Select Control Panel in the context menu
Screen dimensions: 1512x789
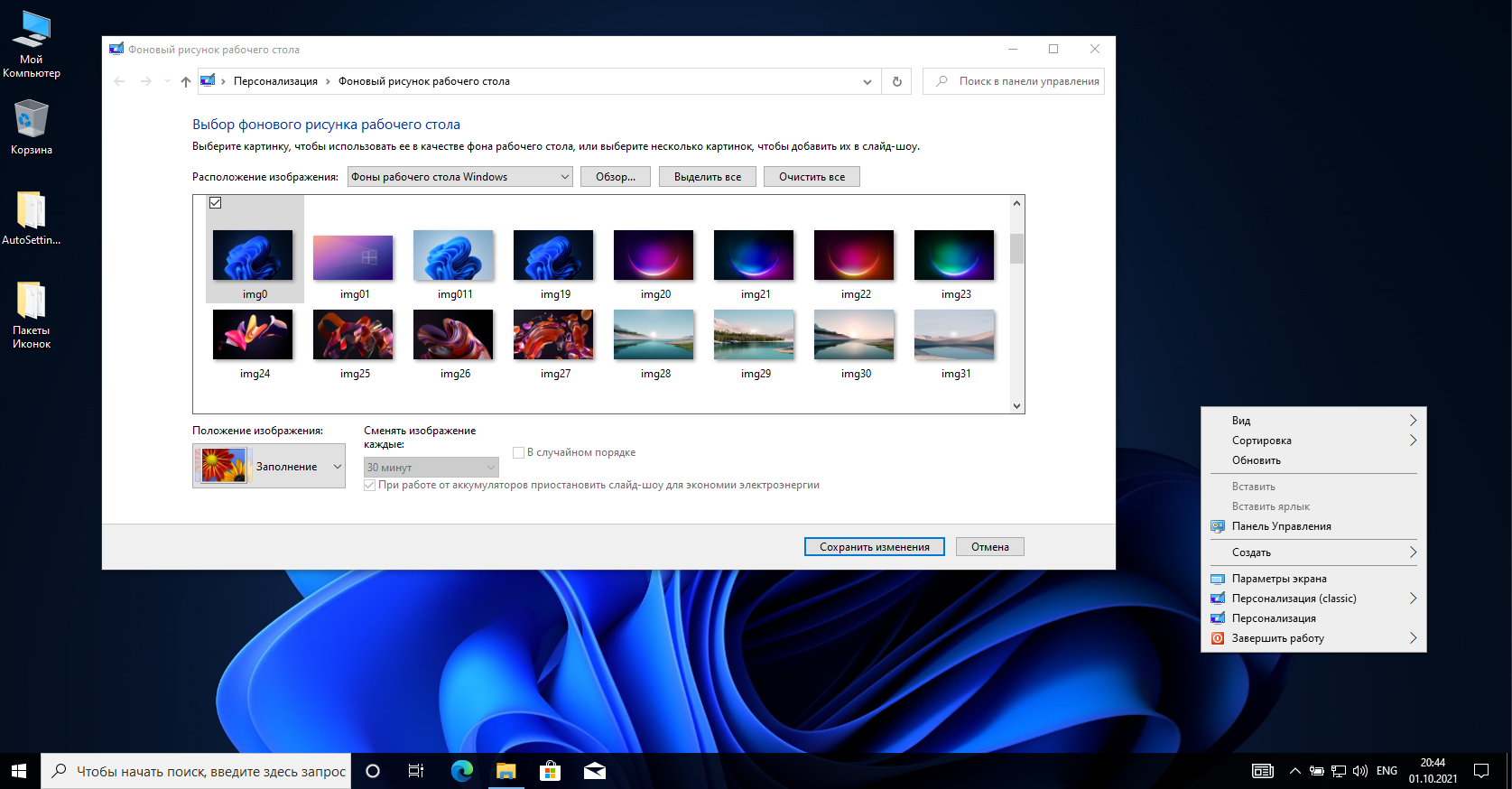[x=1281, y=526]
